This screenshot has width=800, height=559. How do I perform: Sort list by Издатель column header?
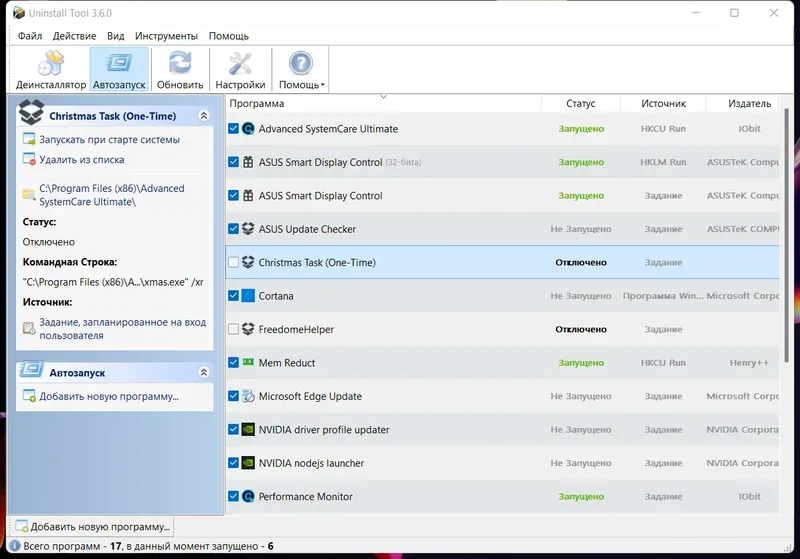pos(743,104)
